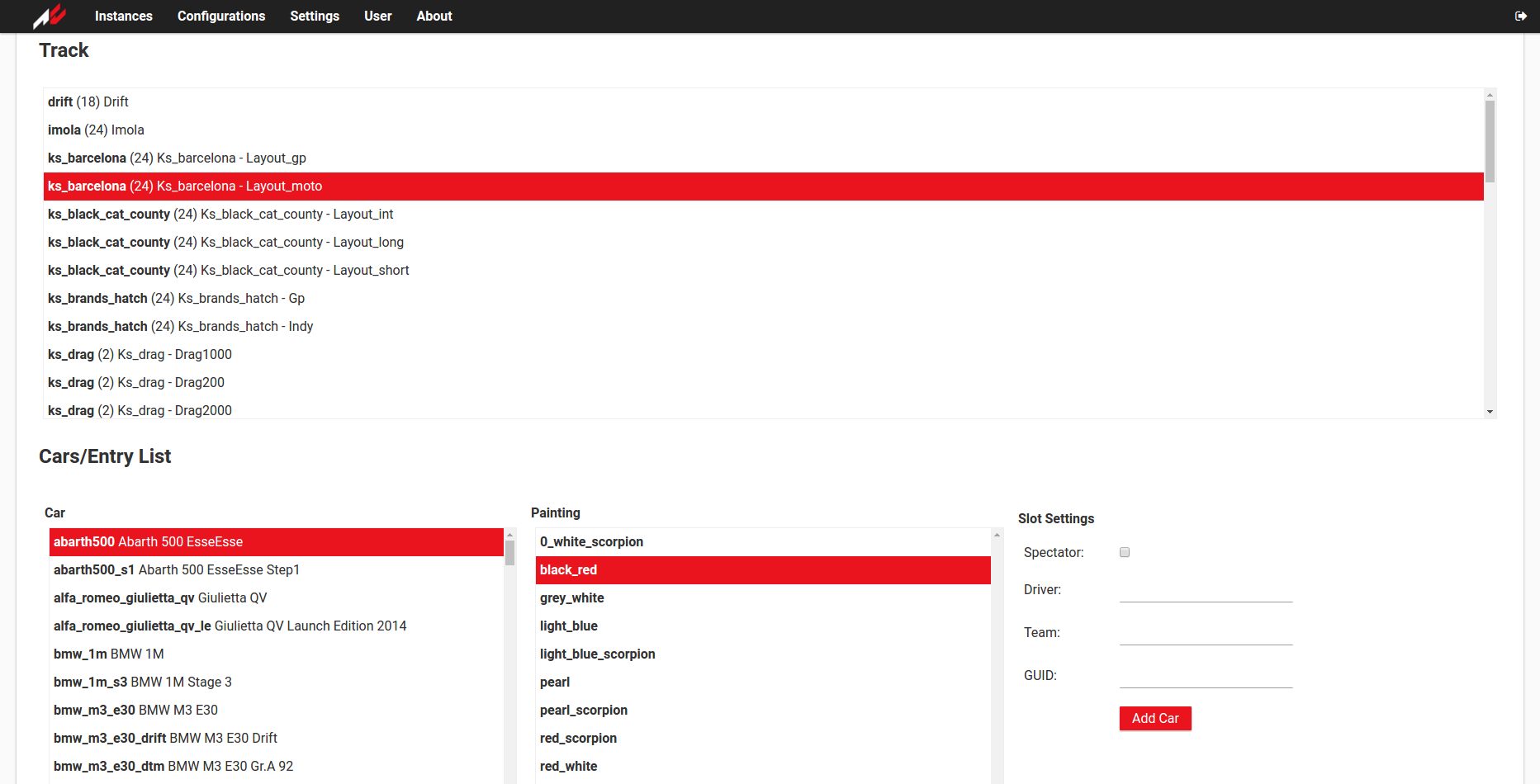Open the User menu
Viewport: 1540px width, 784px height.
coord(378,16)
